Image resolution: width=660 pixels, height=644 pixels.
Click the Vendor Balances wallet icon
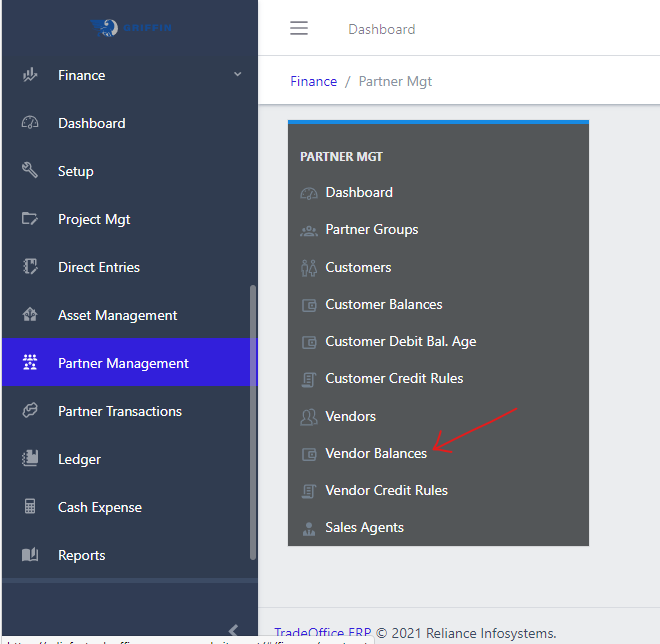tap(309, 454)
